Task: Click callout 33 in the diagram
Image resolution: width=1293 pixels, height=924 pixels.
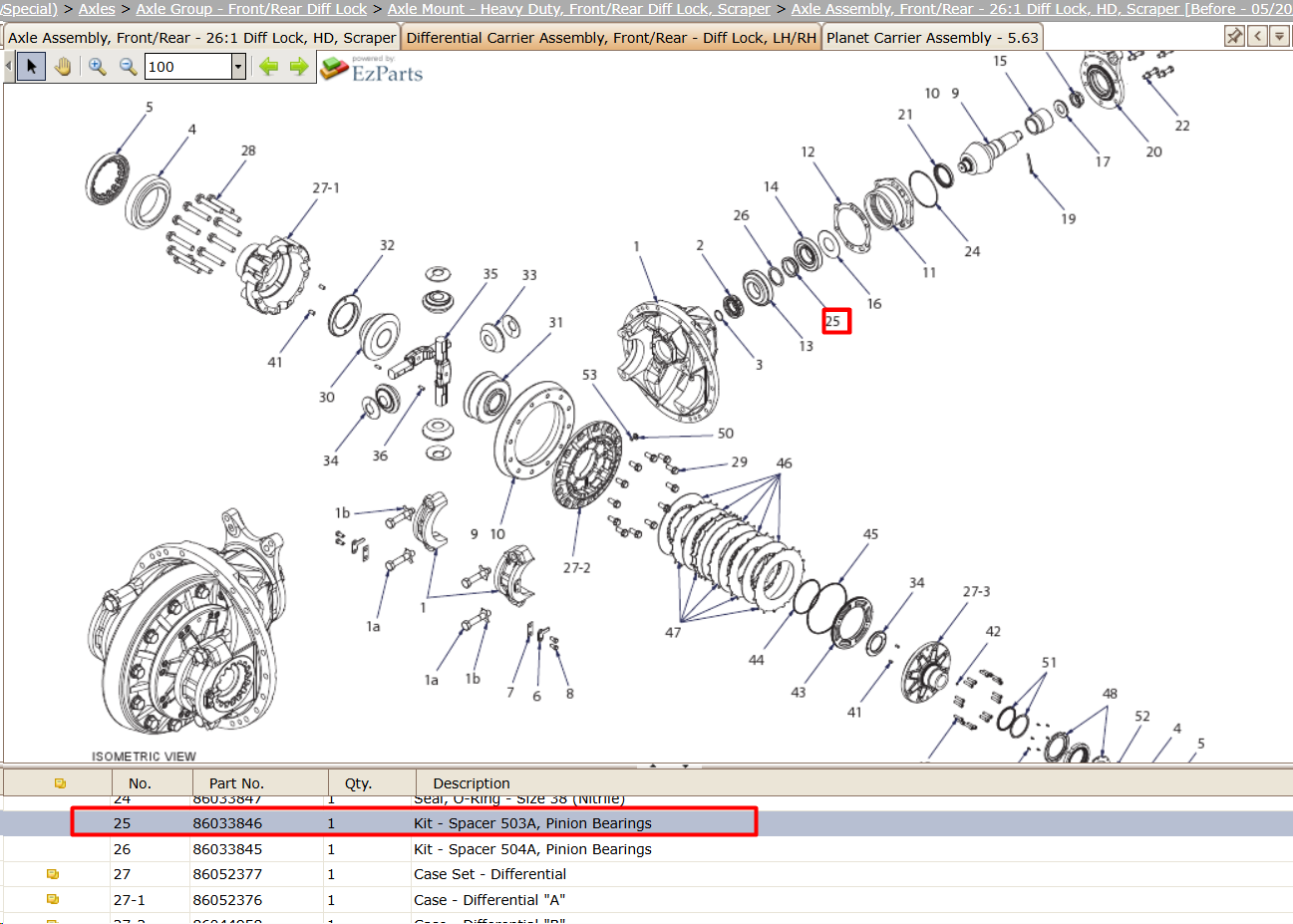Action: point(529,275)
